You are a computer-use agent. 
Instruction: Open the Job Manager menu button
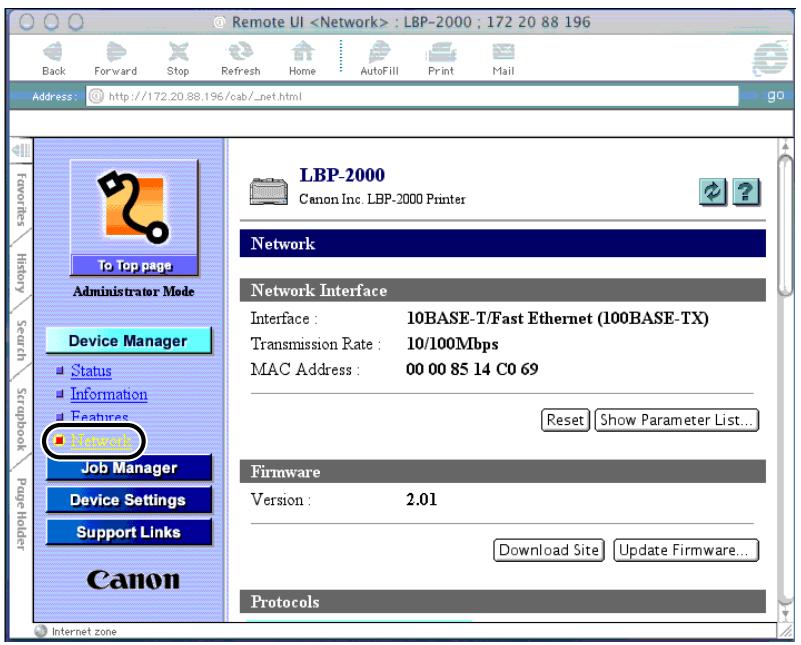point(129,468)
